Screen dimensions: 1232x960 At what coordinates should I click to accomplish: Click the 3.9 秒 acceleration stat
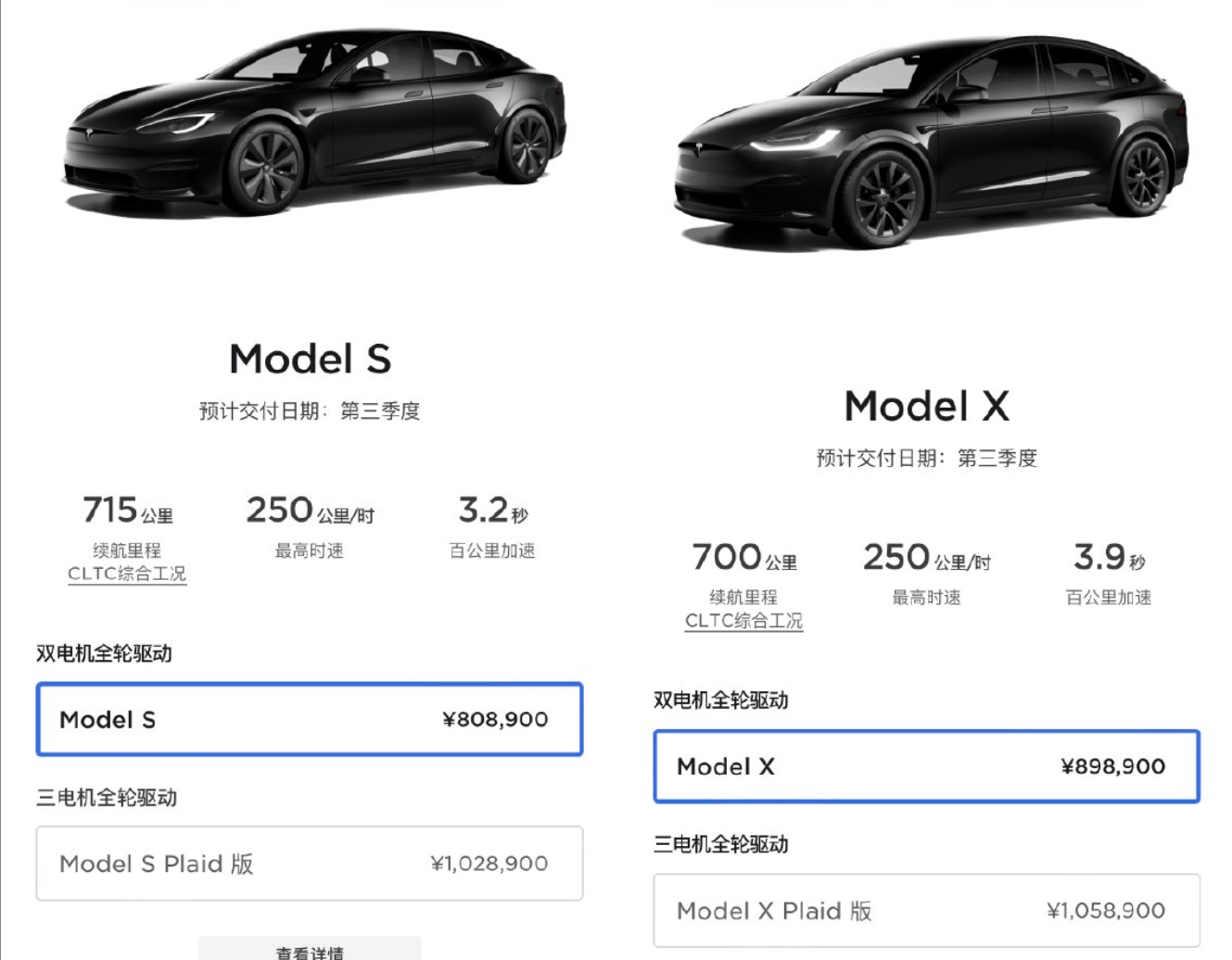tap(1109, 558)
